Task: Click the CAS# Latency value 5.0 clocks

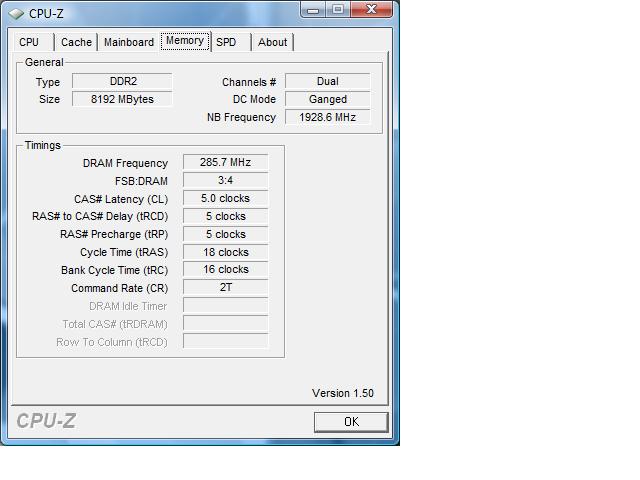Action: 226,198
